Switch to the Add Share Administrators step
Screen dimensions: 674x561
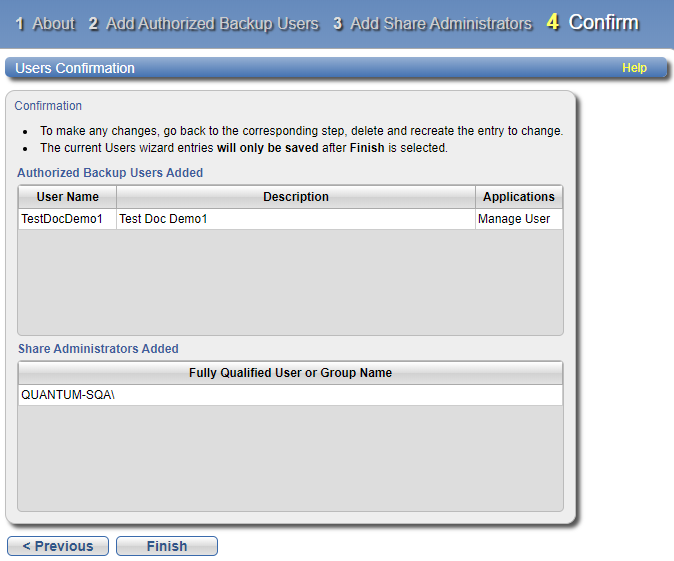[433, 23]
